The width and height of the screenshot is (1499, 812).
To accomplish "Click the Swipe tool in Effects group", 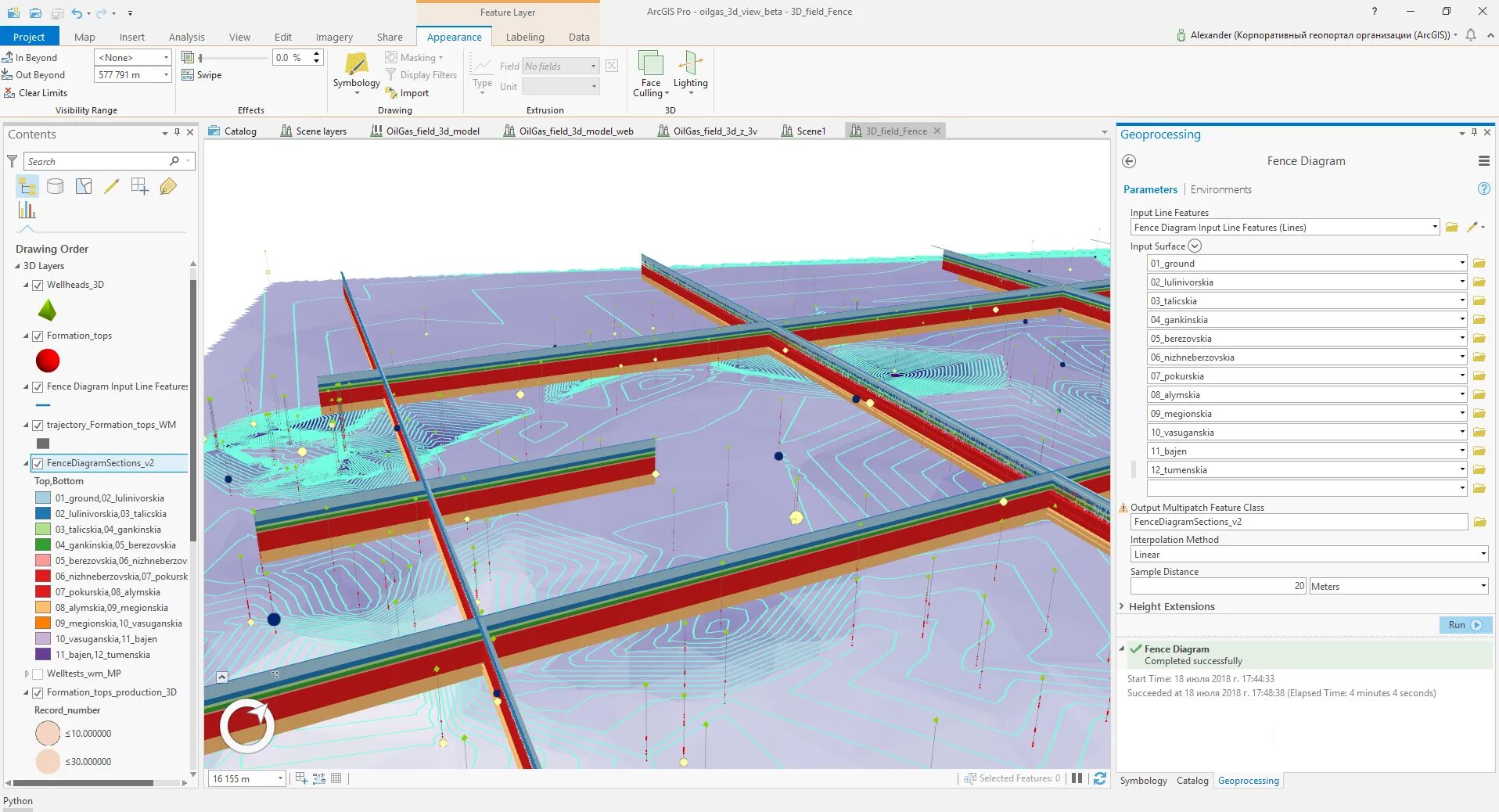I will click(202, 75).
